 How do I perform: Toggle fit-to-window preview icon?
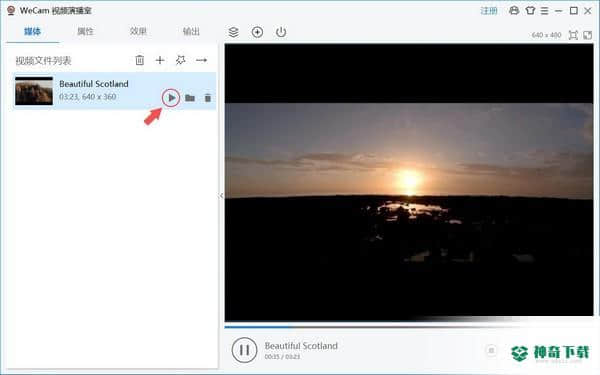(x=573, y=35)
